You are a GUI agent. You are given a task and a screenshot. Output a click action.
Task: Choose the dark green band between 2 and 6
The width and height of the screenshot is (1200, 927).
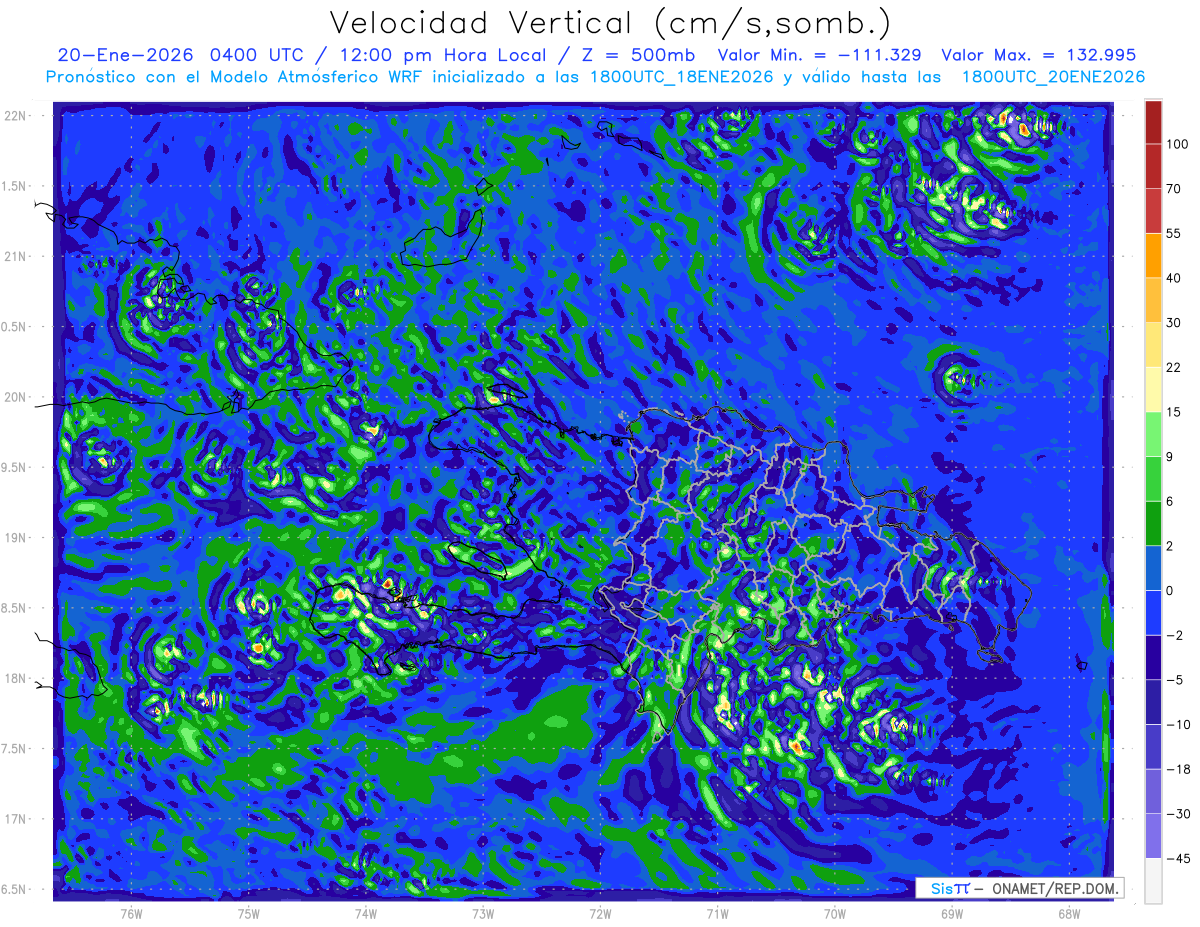coord(1153,523)
